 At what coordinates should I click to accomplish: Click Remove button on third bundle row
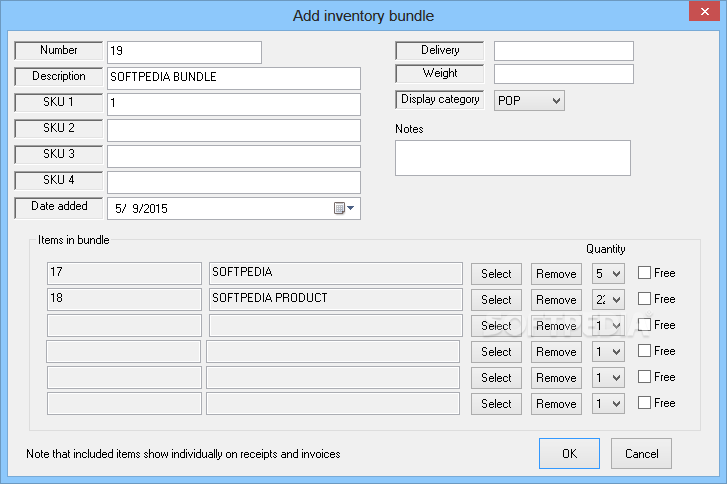coord(556,325)
